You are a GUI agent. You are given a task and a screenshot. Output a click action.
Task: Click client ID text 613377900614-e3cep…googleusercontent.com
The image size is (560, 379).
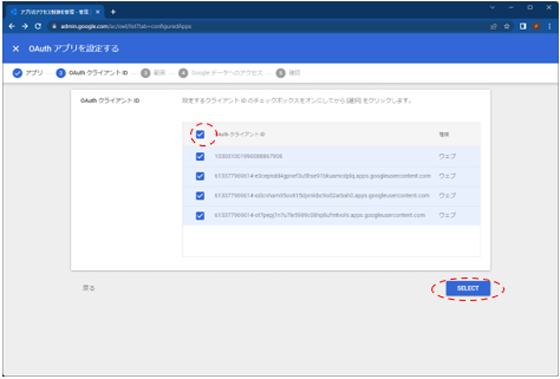point(322,176)
